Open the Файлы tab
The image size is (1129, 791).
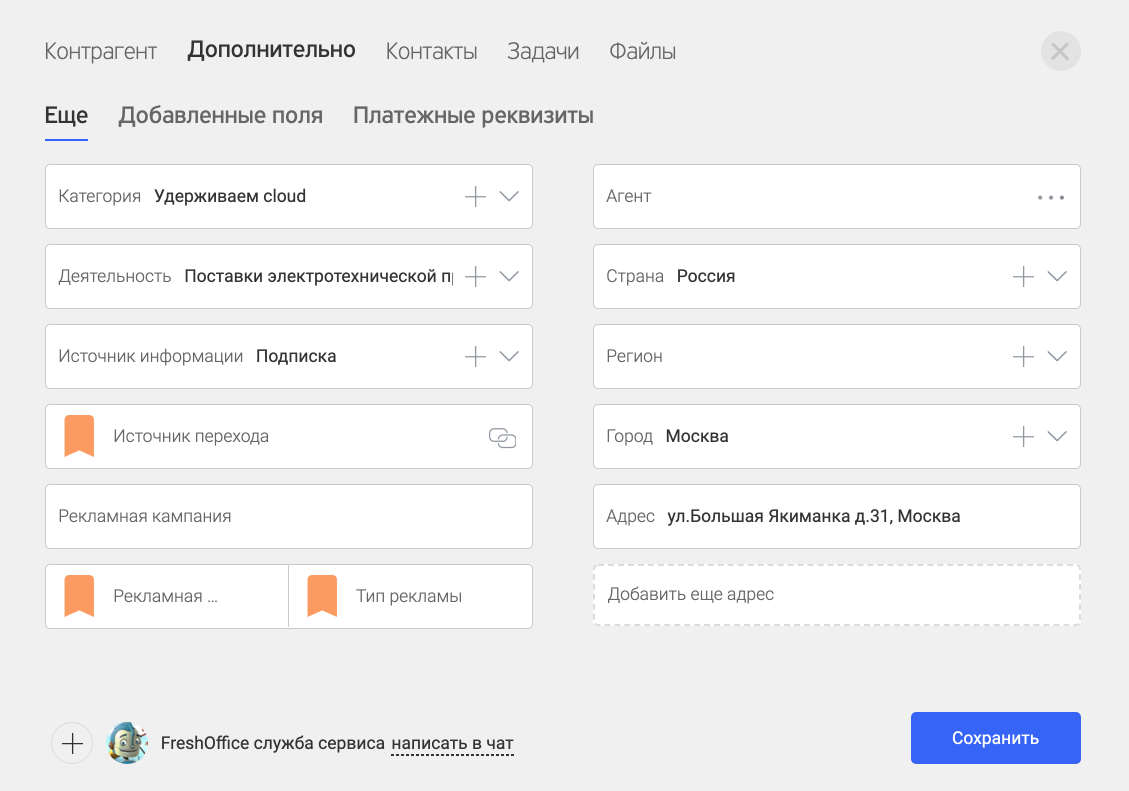click(x=642, y=51)
